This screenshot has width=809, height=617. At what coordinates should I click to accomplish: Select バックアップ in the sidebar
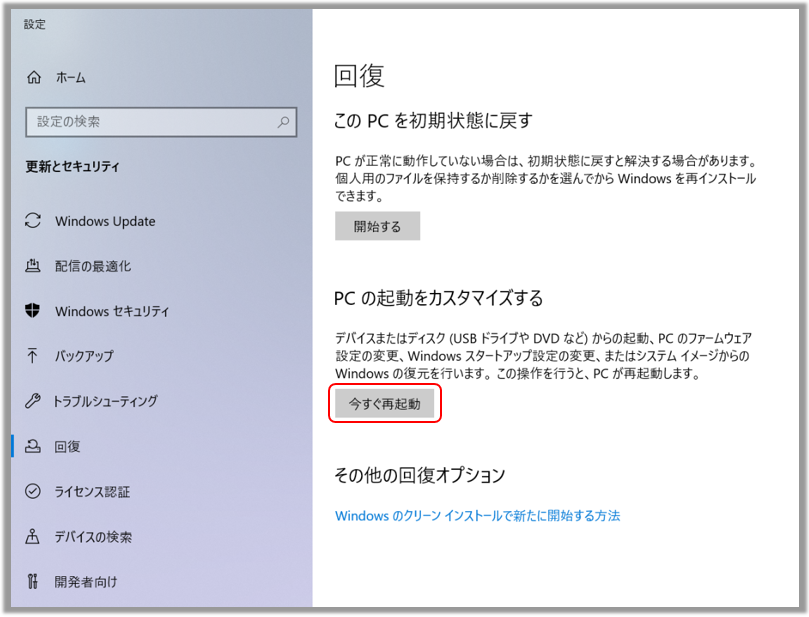[84, 356]
